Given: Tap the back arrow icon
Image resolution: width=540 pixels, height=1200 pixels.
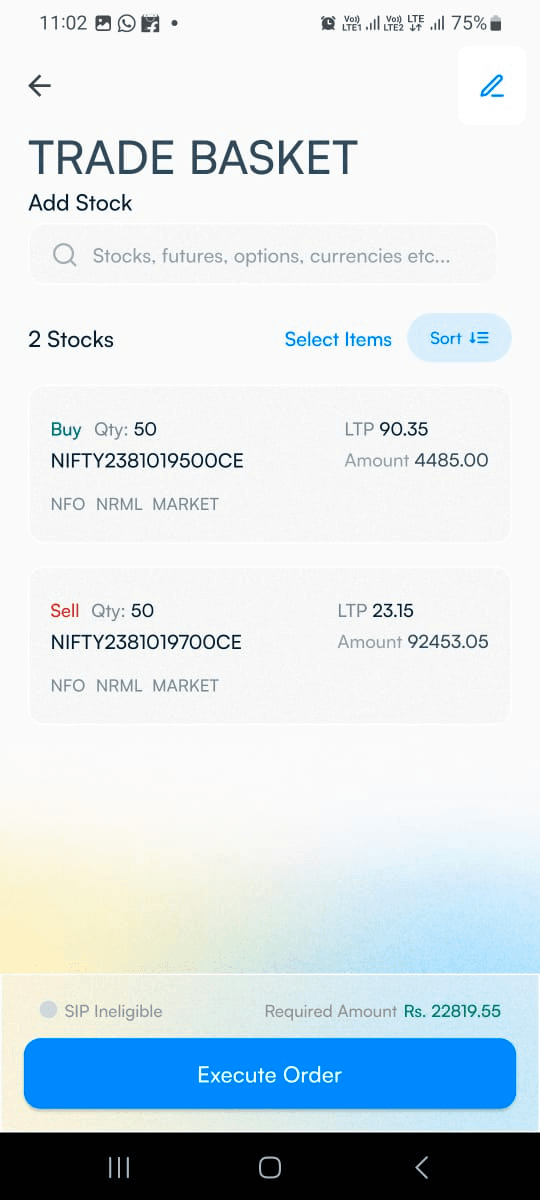Looking at the screenshot, I should point(40,86).
